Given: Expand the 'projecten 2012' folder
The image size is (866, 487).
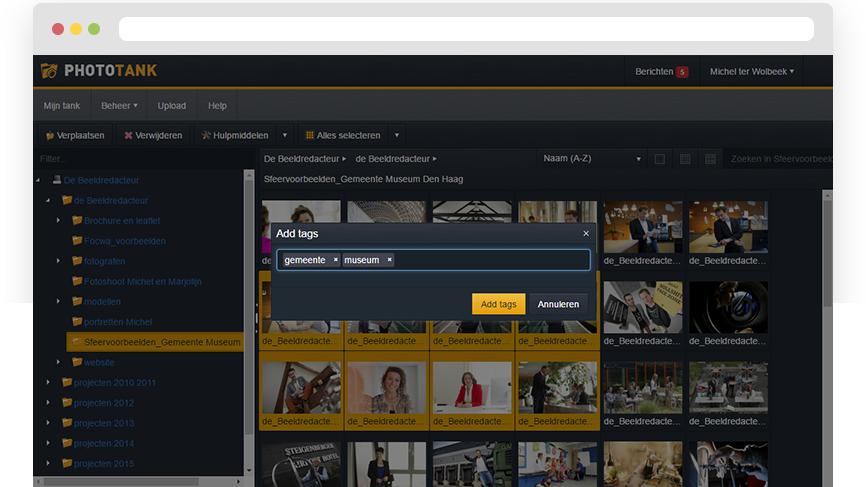Looking at the screenshot, I should click(x=48, y=403).
